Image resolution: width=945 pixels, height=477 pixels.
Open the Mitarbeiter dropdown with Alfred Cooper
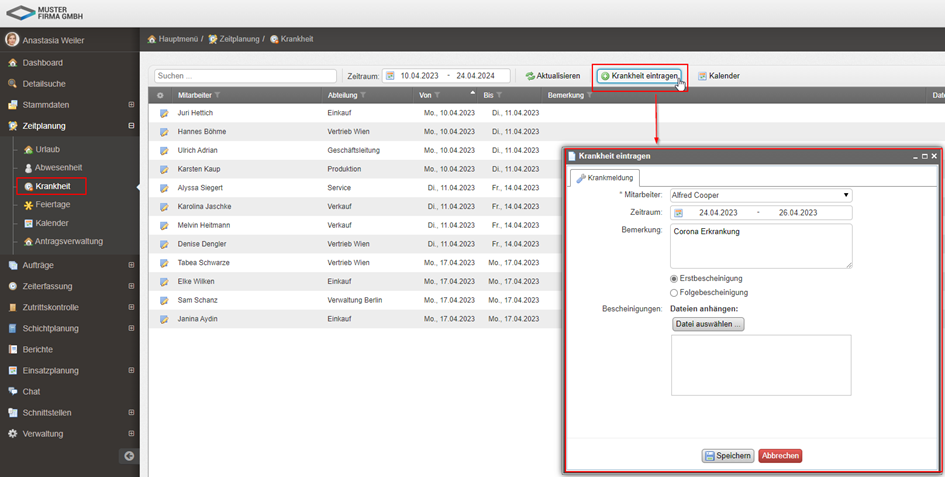click(760, 195)
